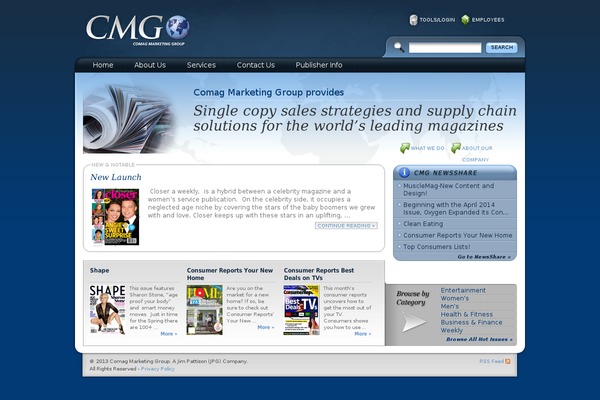Open the Publisher Info menu item
600x400 pixels.
click(x=319, y=65)
